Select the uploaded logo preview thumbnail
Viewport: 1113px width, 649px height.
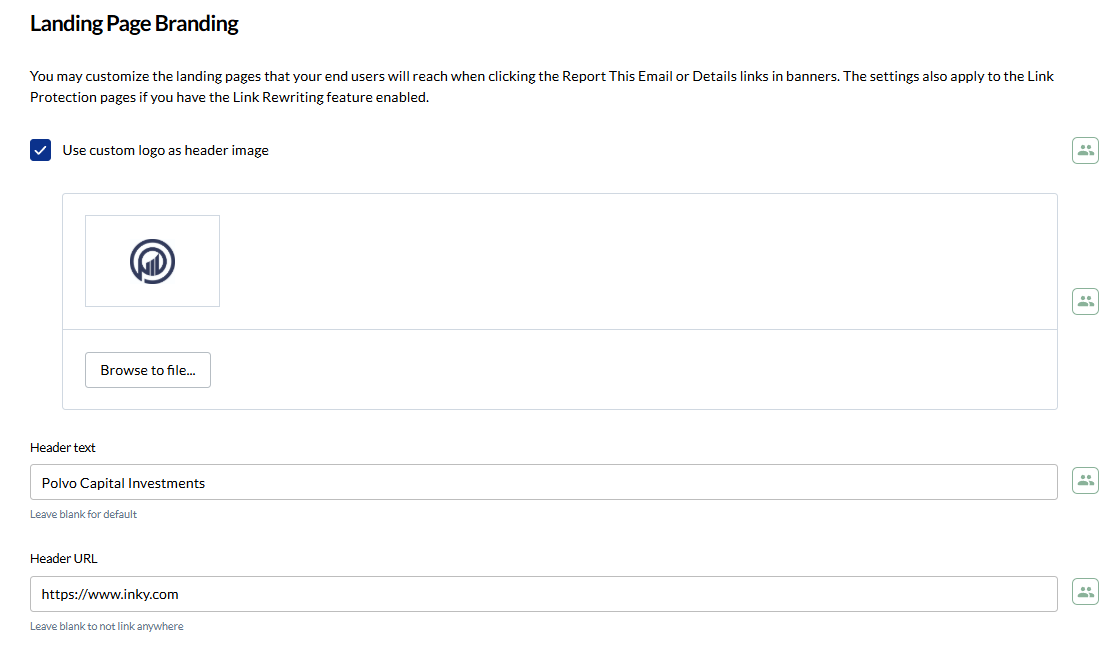pyautogui.click(x=152, y=261)
